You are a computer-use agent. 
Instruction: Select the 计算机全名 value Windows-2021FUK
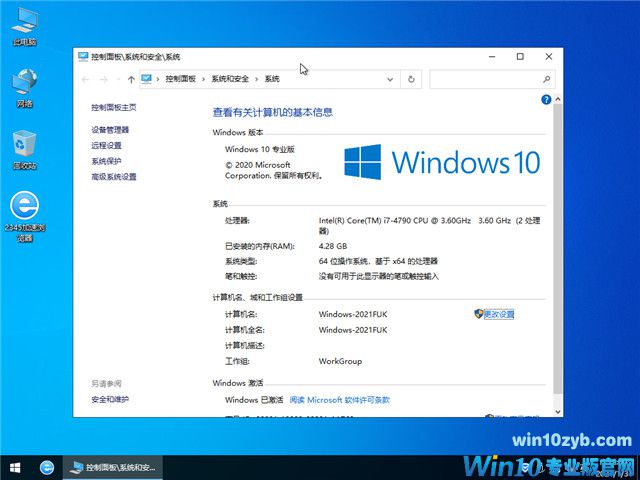tap(353, 330)
